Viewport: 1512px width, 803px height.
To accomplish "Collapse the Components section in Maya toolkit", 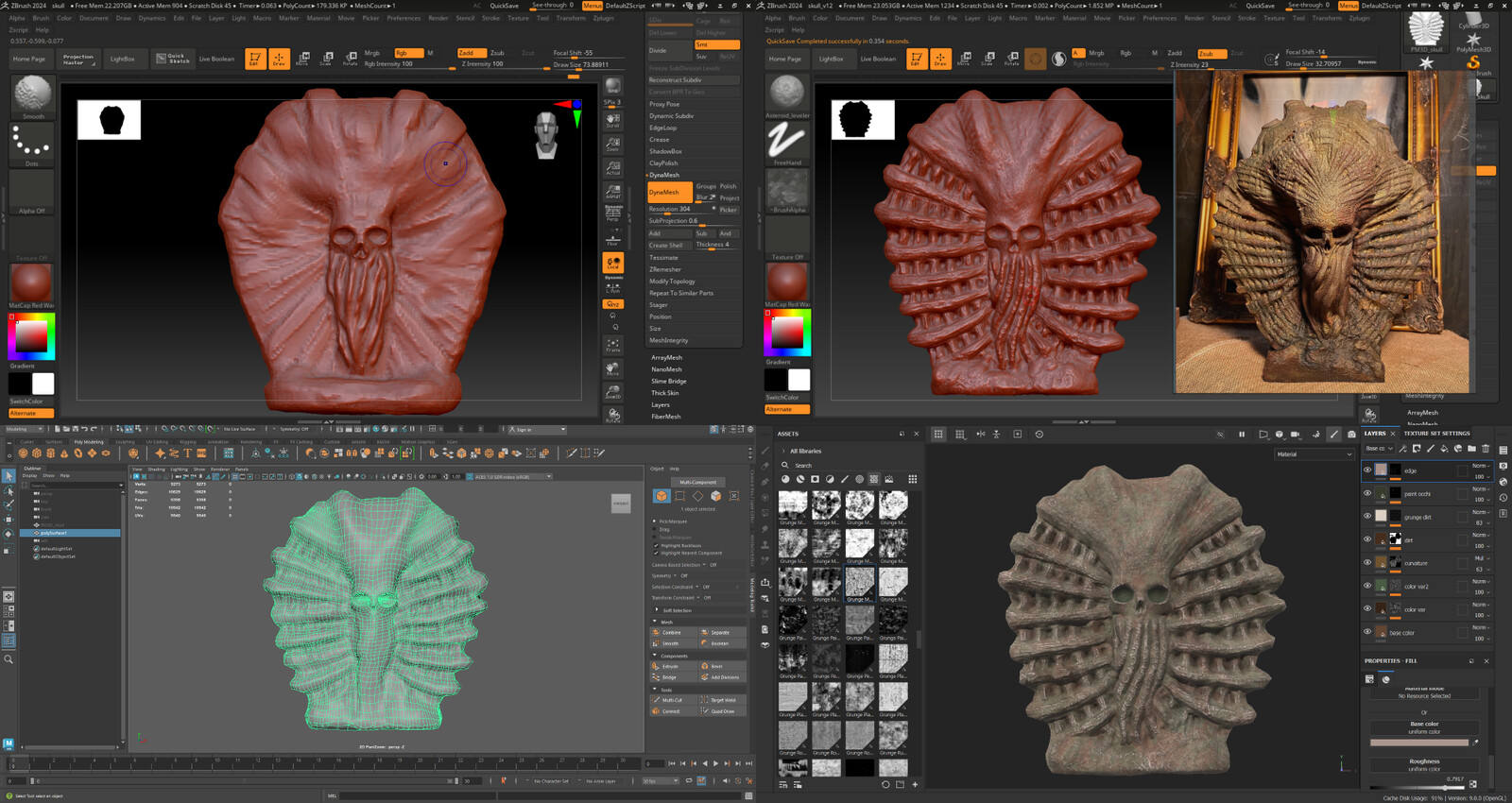I will pyautogui.click(x=654, y=656).
